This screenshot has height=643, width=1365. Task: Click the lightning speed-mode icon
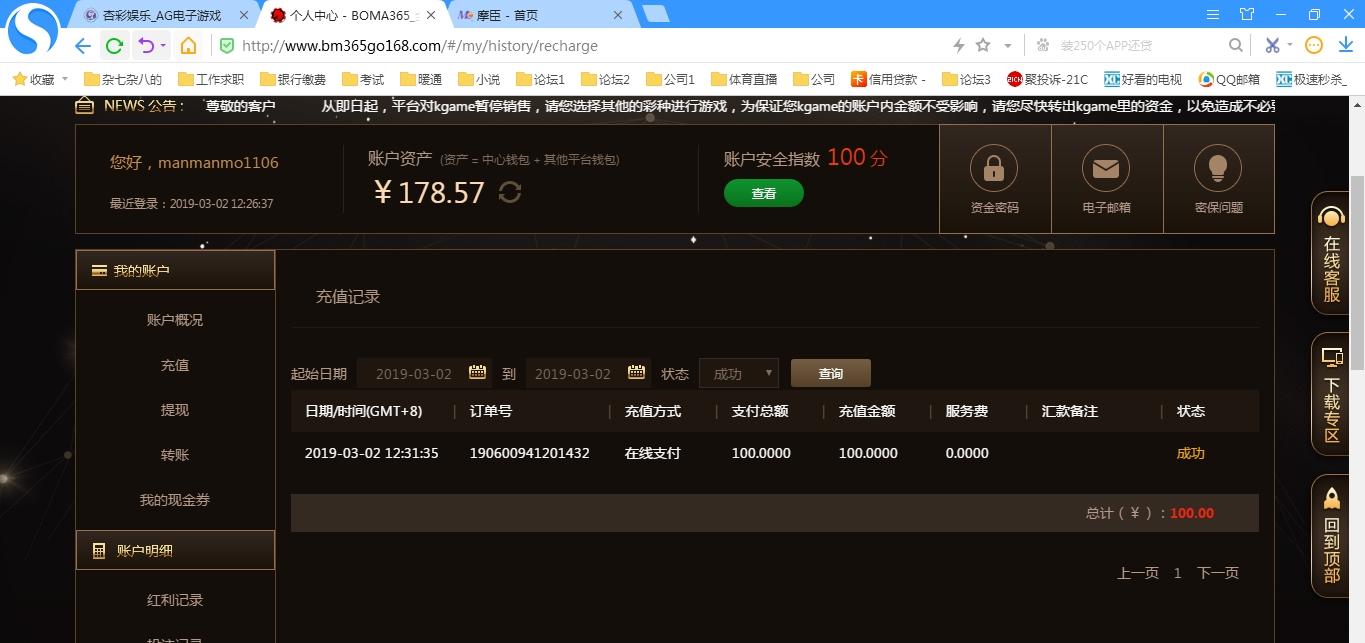[959, 46]
